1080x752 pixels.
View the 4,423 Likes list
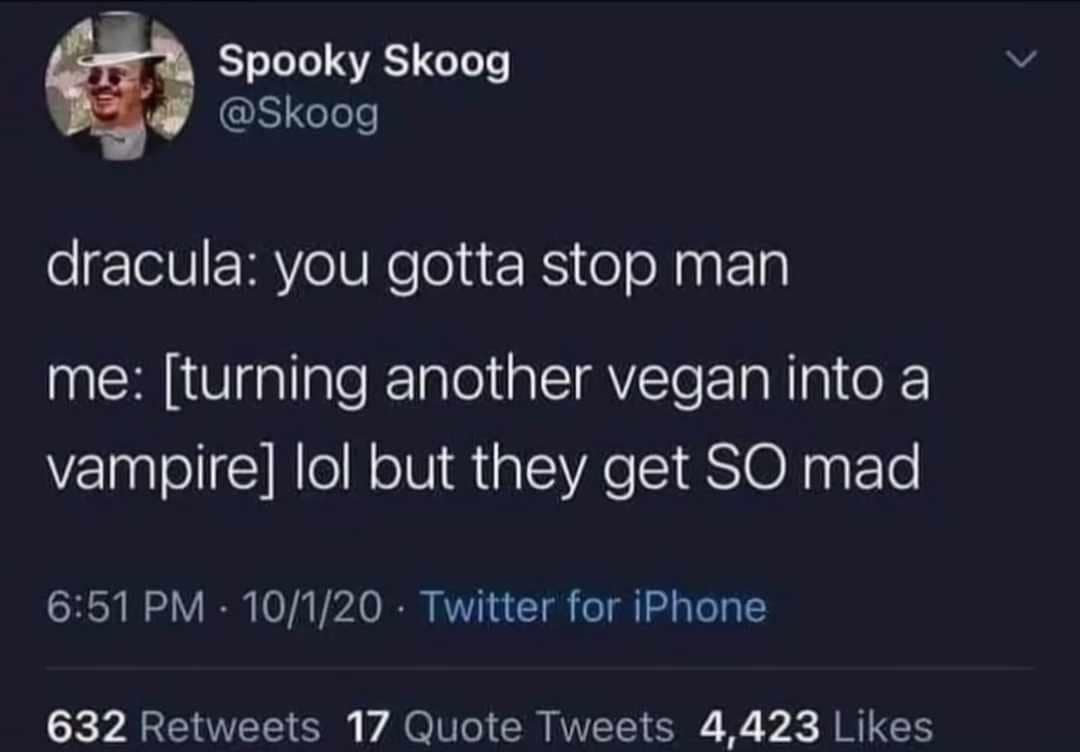tap(816, 727)
